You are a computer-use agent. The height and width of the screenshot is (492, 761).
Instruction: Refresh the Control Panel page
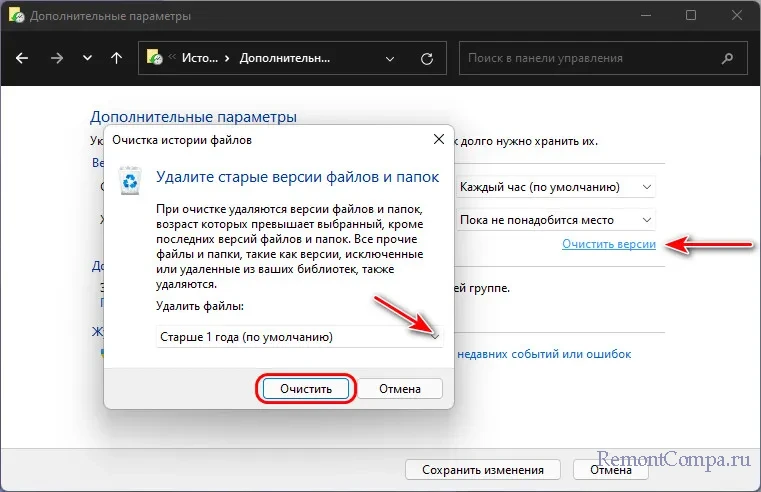click(x=427, y=58)
